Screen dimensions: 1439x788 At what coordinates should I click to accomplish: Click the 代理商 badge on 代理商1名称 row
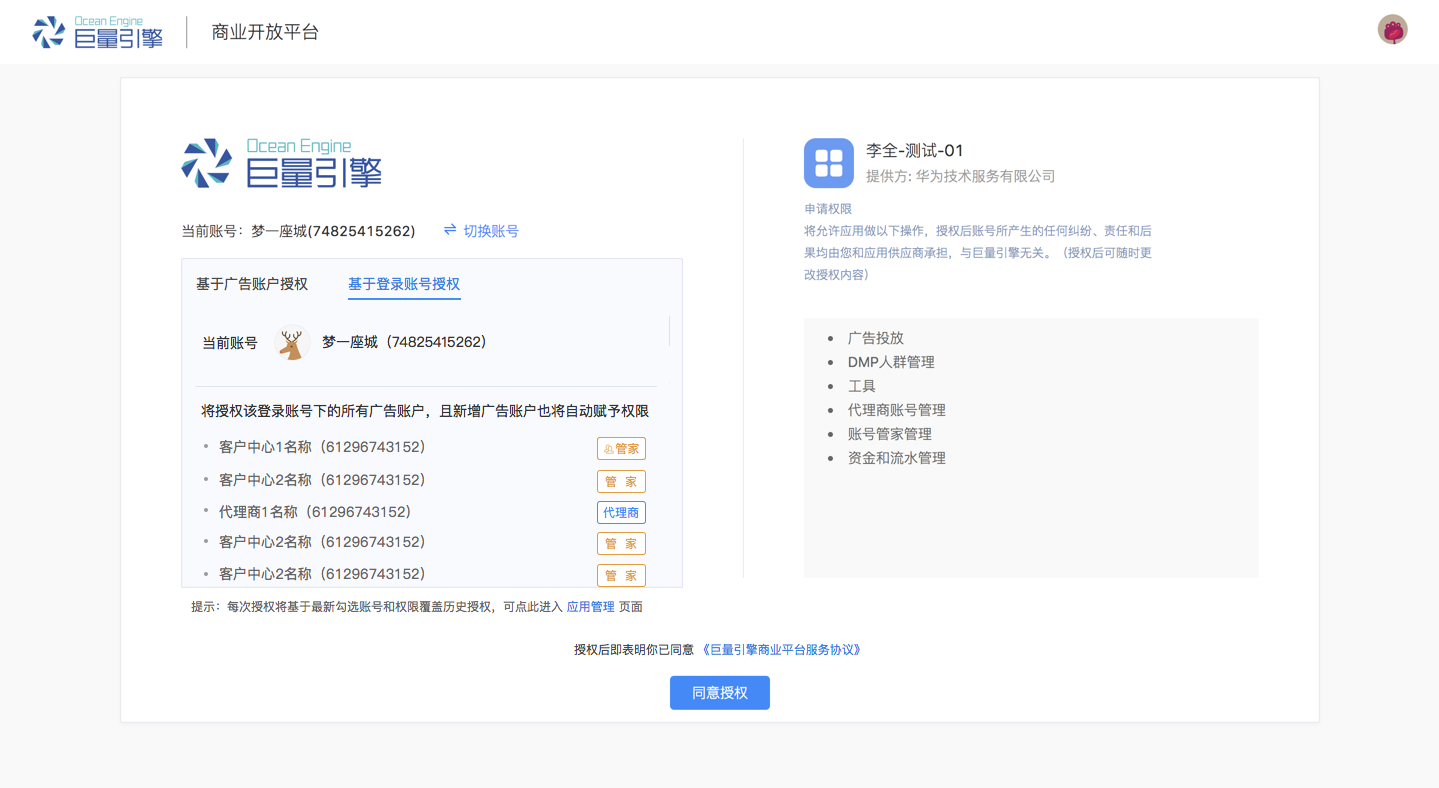(621, 513)
